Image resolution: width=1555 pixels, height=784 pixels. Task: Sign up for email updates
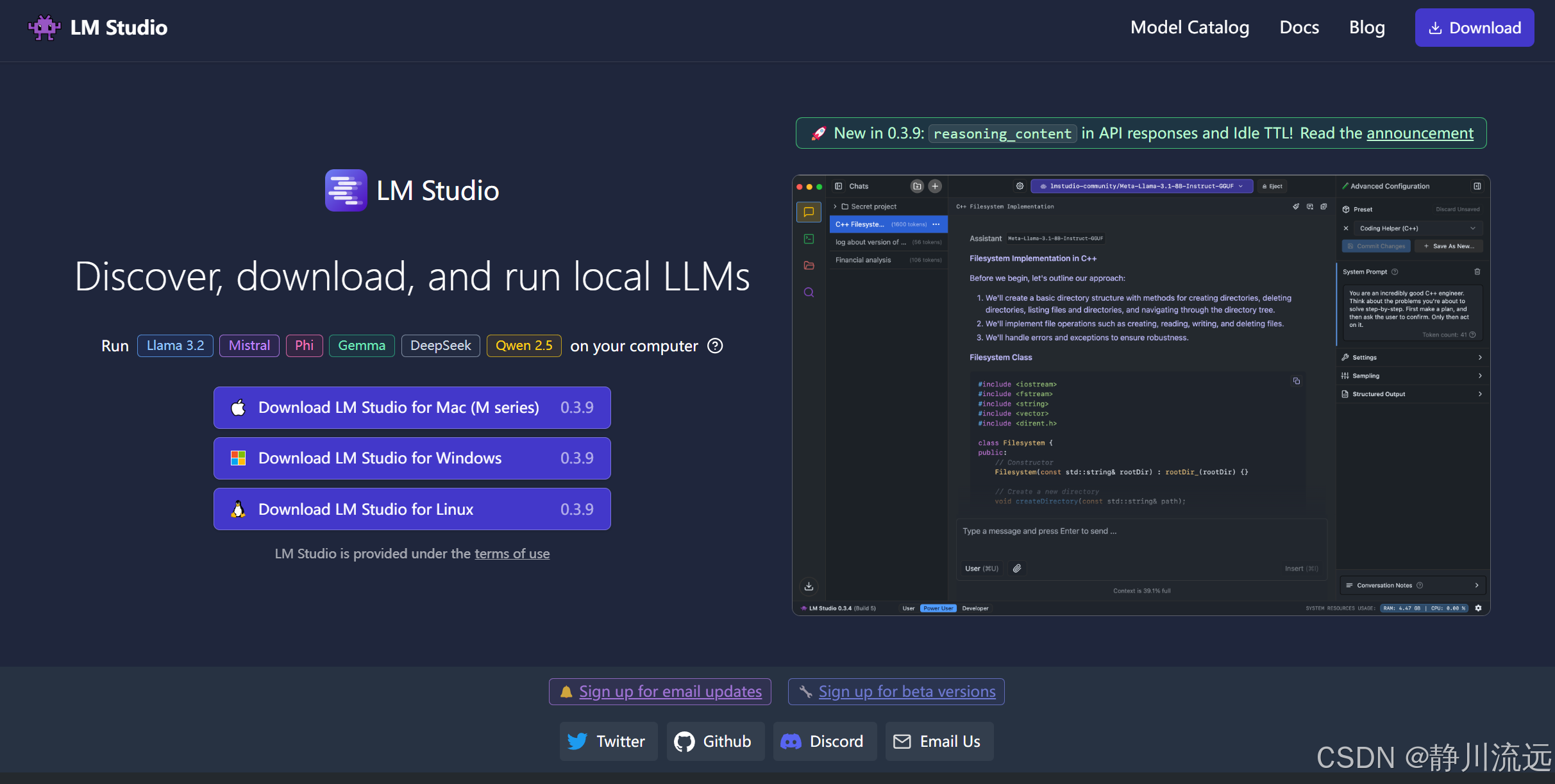coord(669,692)
